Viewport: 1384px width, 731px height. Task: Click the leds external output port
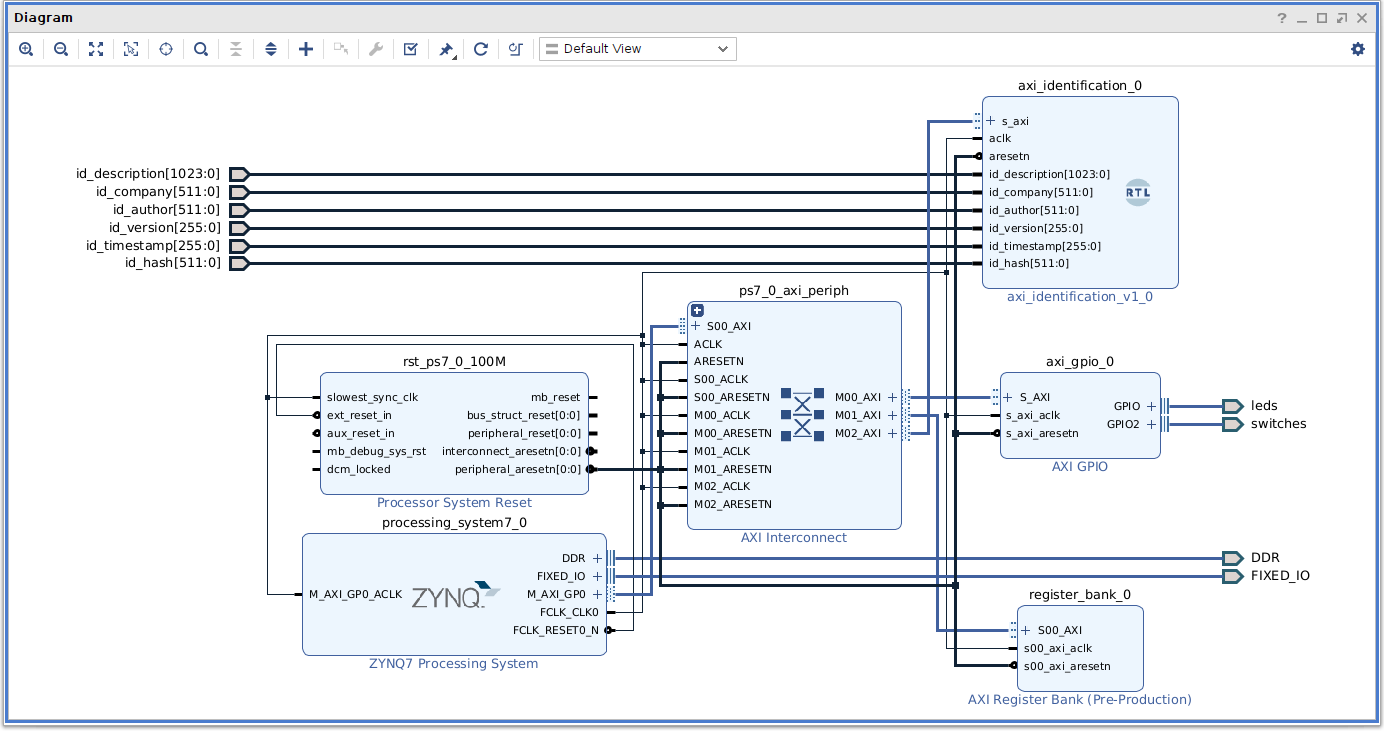1232,406
